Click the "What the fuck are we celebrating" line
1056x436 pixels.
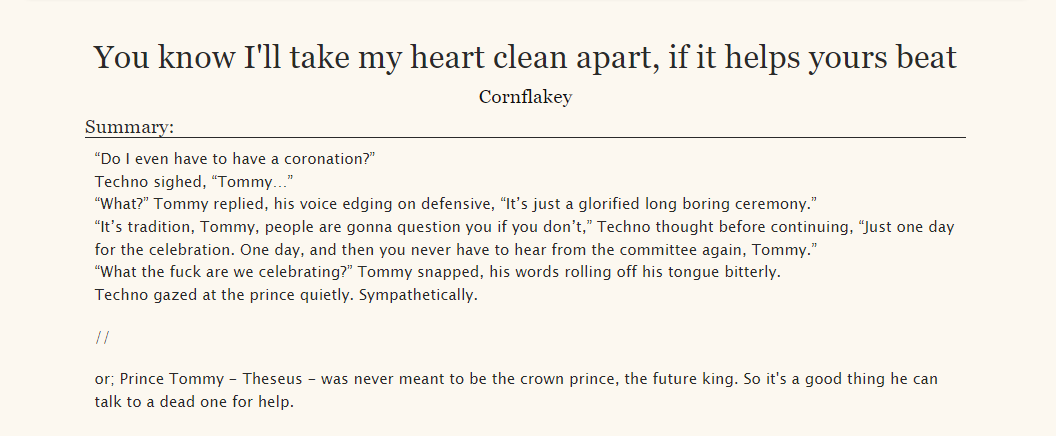[438, 272]
